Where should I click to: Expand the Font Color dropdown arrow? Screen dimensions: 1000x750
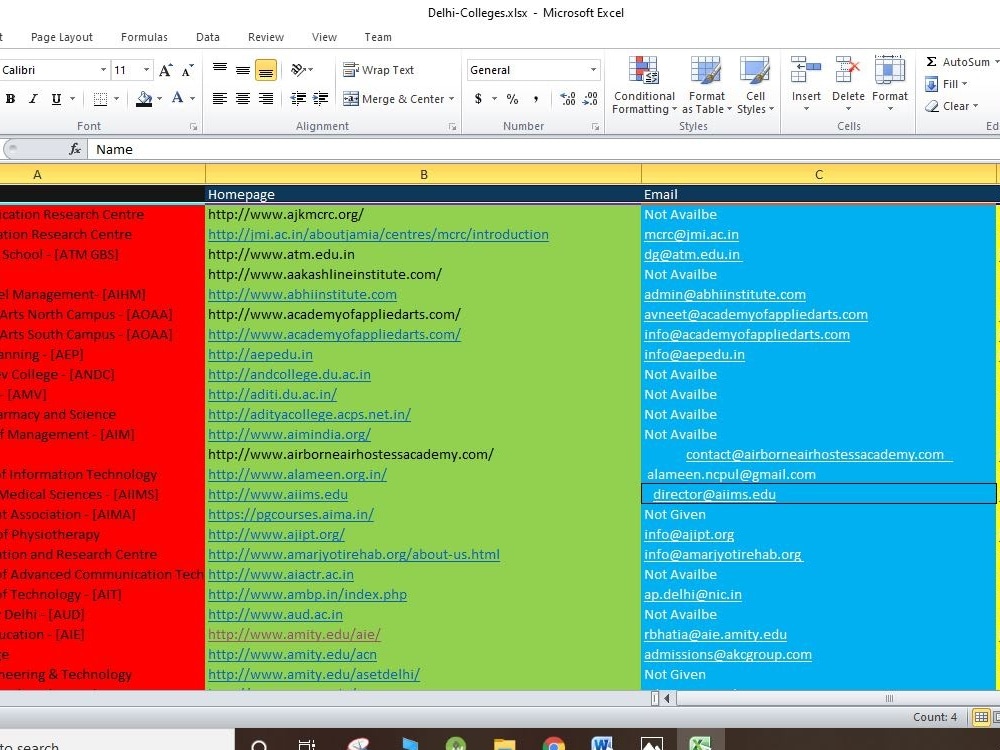point(192,99)
